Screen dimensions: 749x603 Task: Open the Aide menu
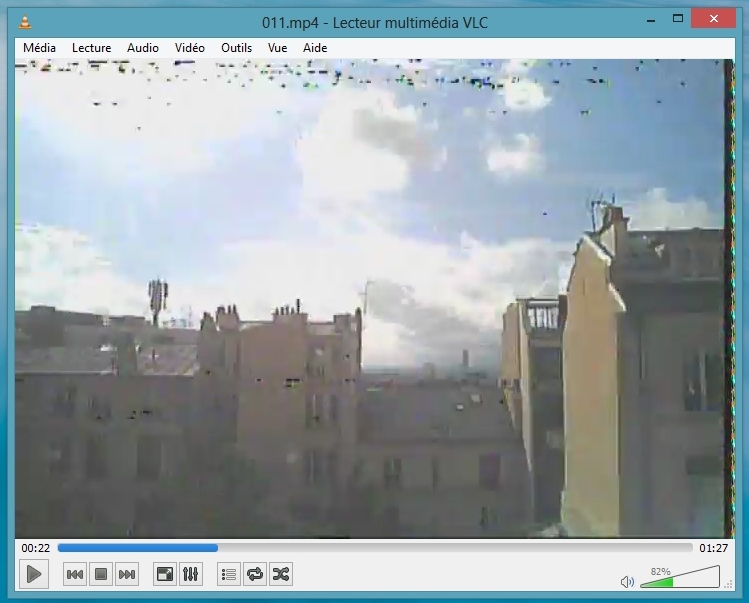[315, 48]
